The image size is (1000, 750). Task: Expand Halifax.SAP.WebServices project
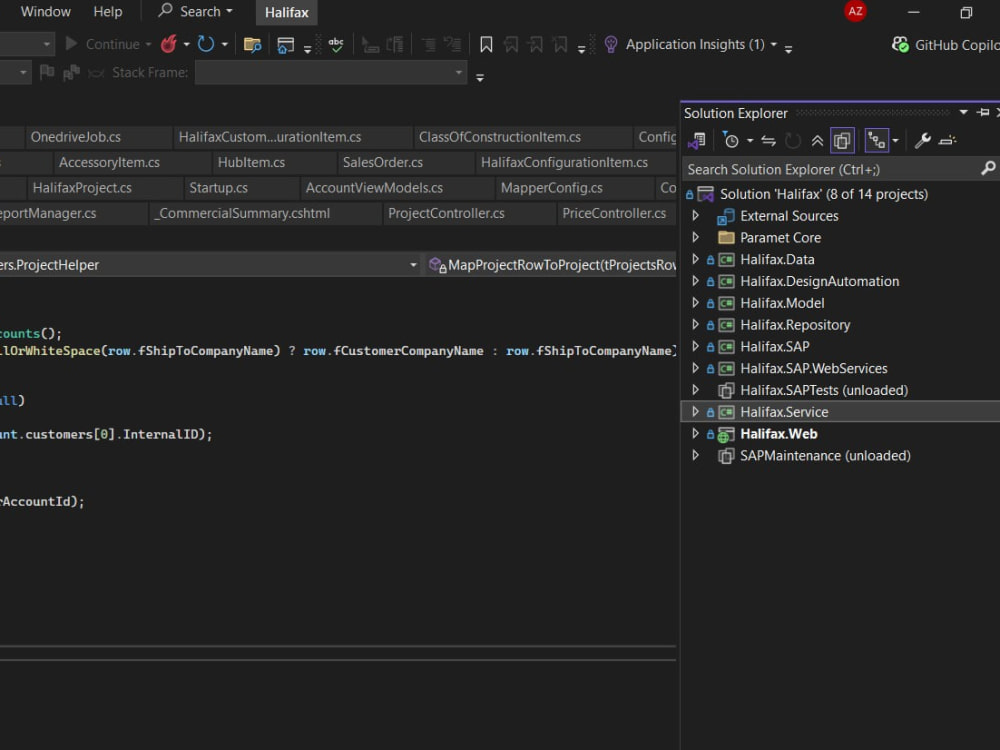pyautogui.click(x=696, y=368)
